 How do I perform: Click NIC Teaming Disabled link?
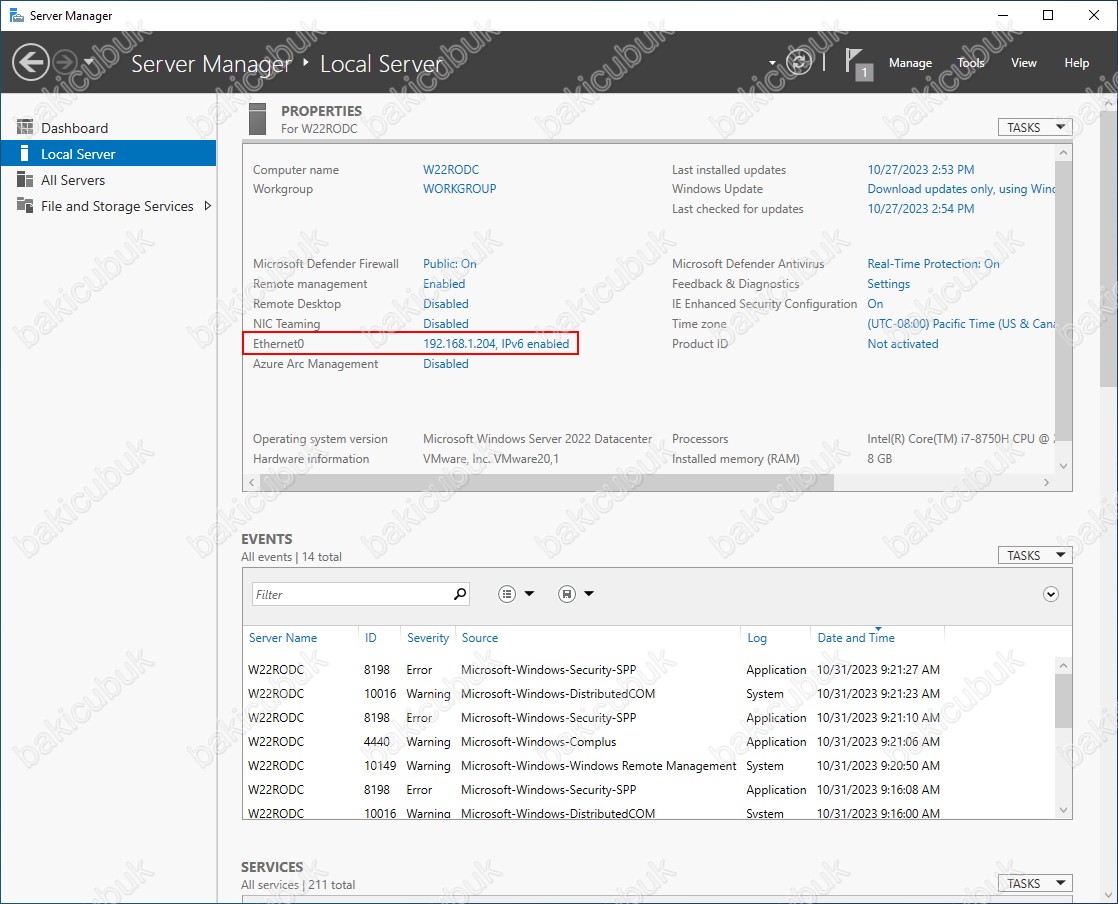pos(446,324)
